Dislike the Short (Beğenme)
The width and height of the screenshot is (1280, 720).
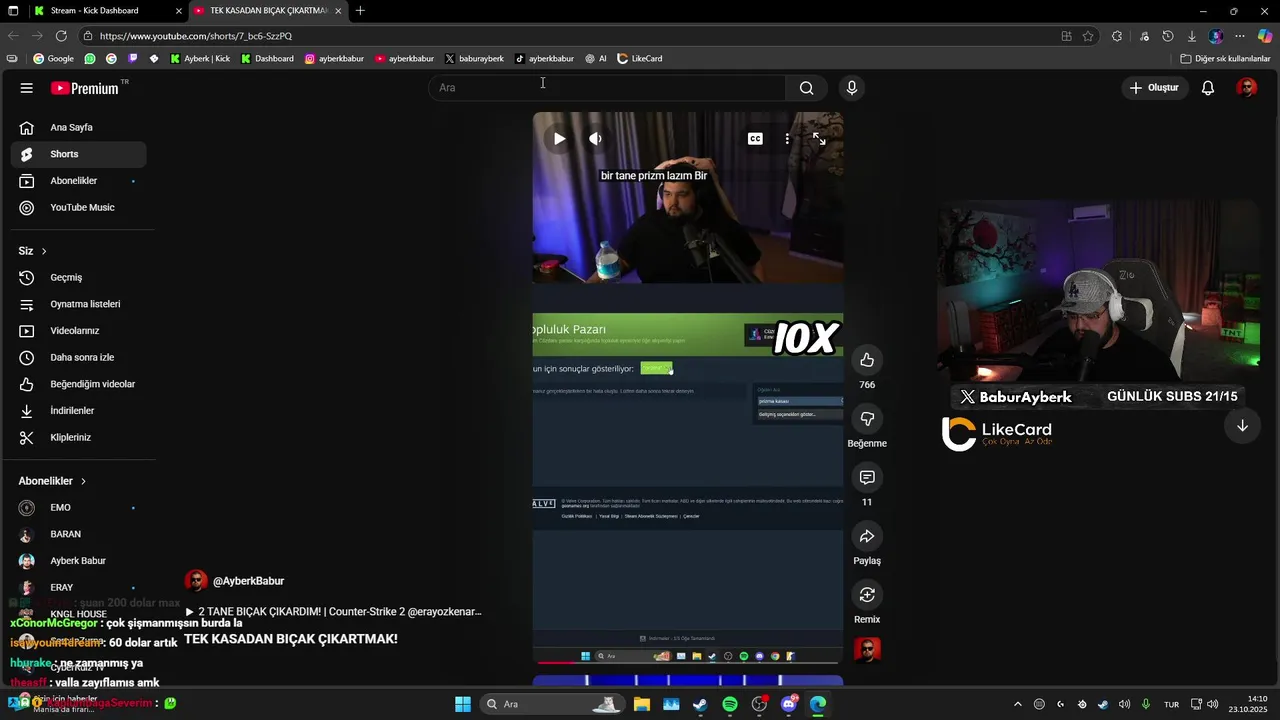pos(867,419)
